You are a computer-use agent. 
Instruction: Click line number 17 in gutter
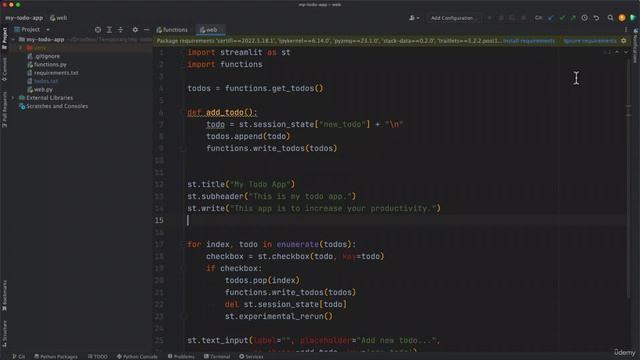click(x=159, y=244)
